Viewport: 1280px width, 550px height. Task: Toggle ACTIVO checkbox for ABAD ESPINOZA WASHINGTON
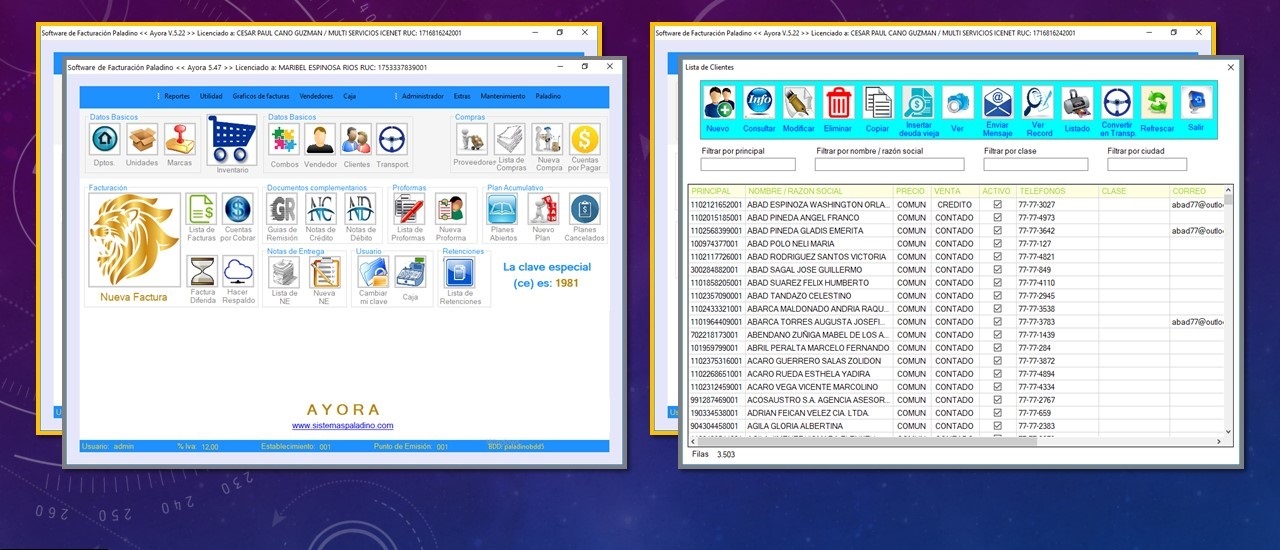coord(997,205)
